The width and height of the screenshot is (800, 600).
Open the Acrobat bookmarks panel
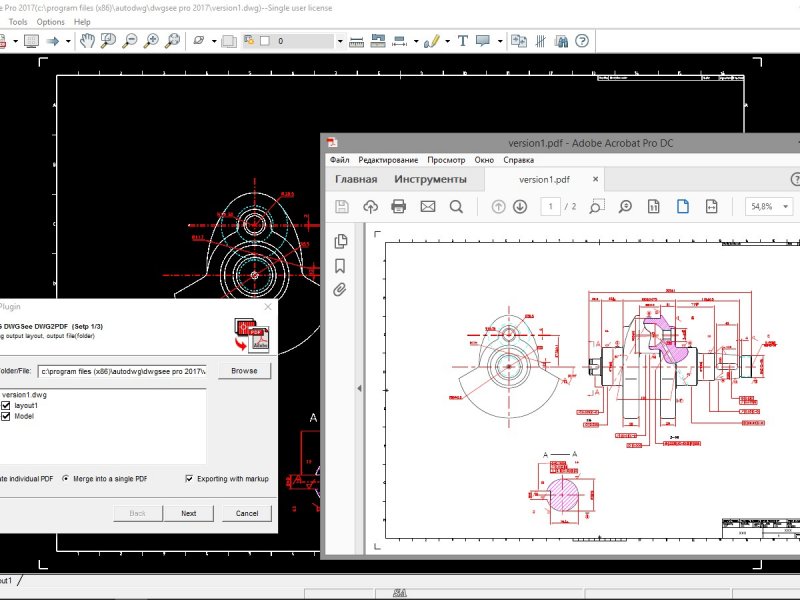tap(340, 266)
